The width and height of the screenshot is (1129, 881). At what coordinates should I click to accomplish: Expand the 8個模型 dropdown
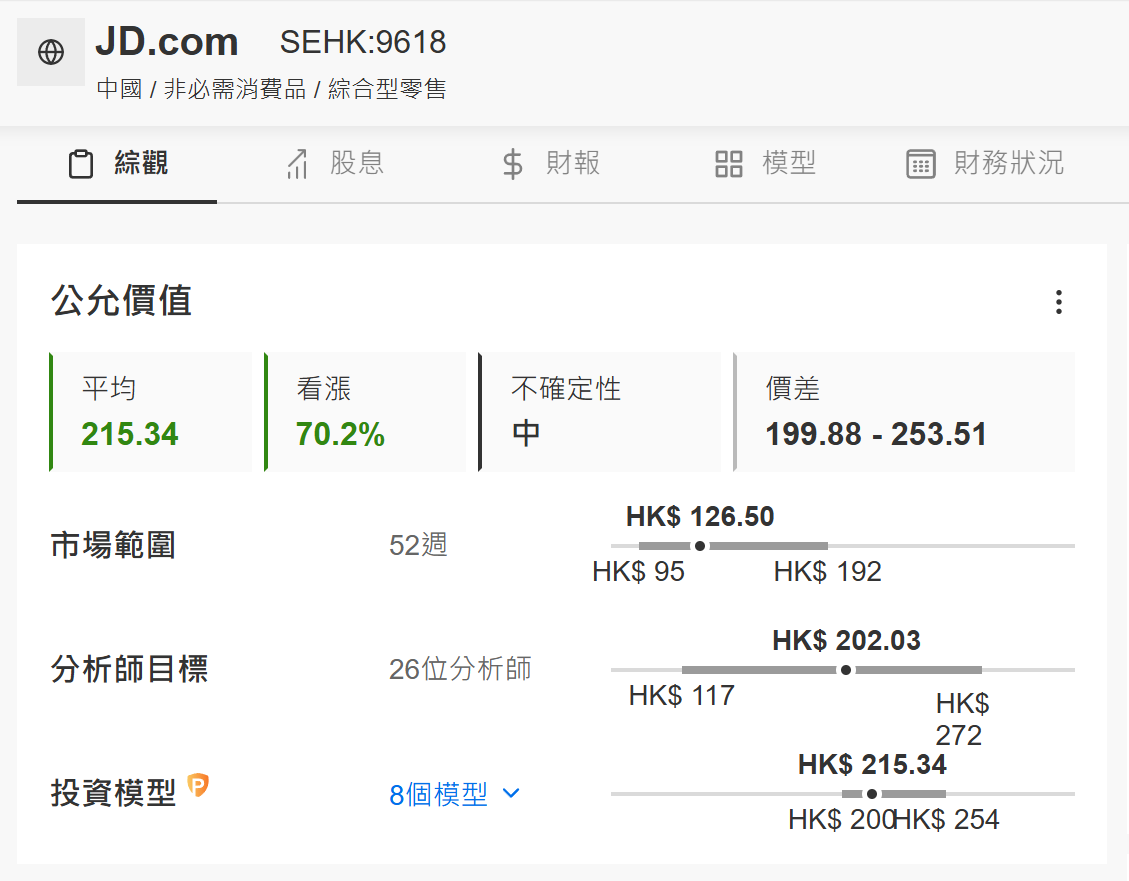pos(454,795)
